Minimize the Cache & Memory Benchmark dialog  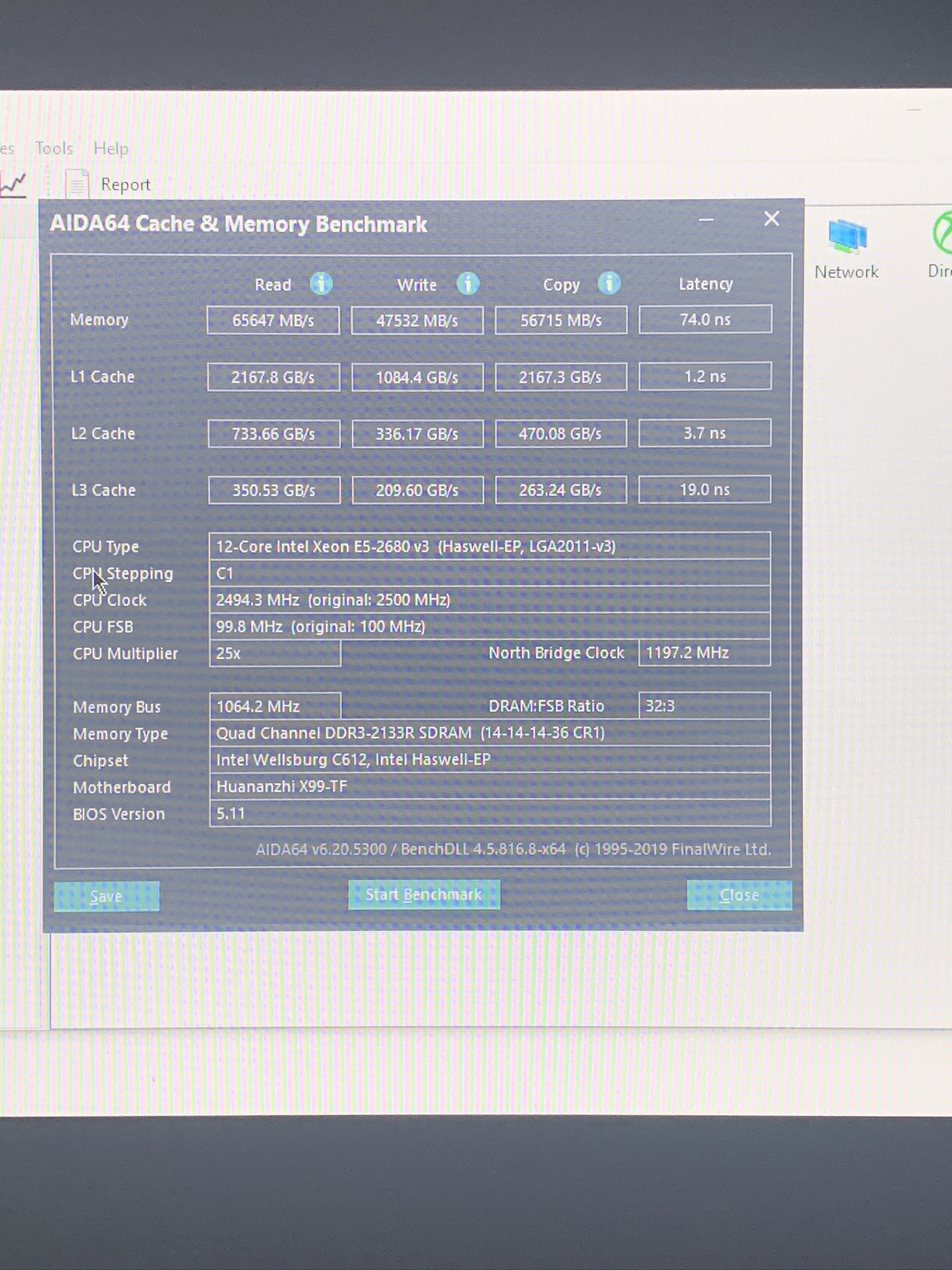click(x=706, y=220)
